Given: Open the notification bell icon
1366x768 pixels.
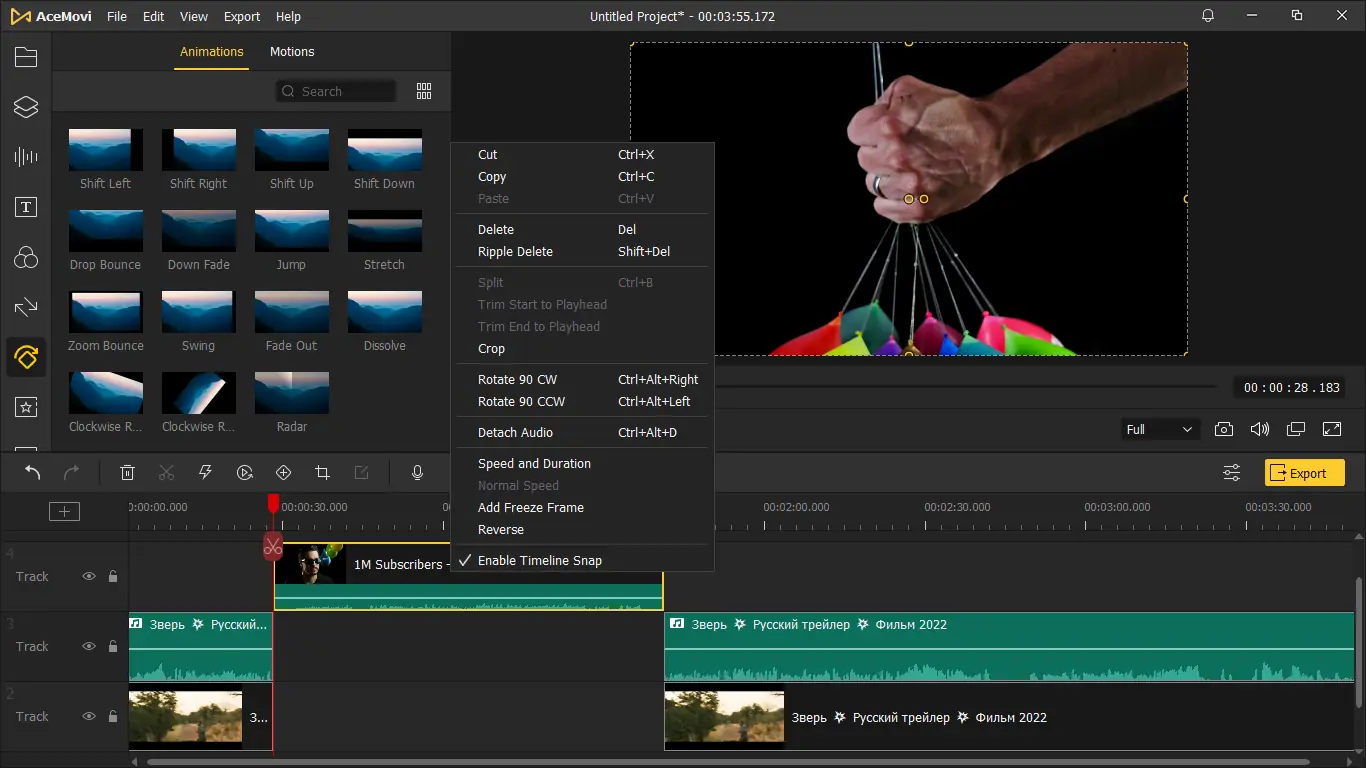Looking at the screenshot, I should (x=1208, y=16).
